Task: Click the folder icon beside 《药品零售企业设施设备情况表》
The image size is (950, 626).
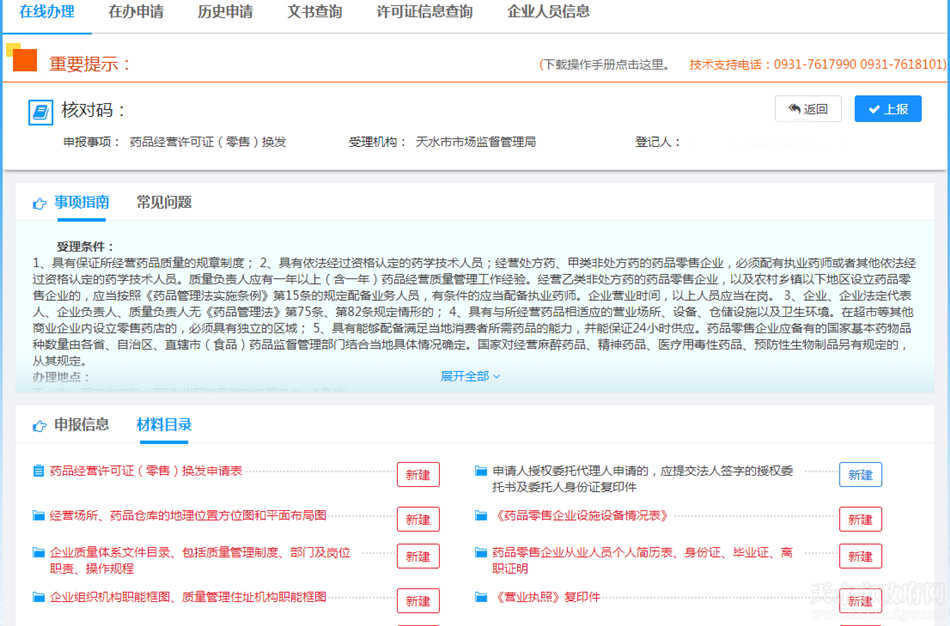Action: pyautogui.click(x=481, y=516)
